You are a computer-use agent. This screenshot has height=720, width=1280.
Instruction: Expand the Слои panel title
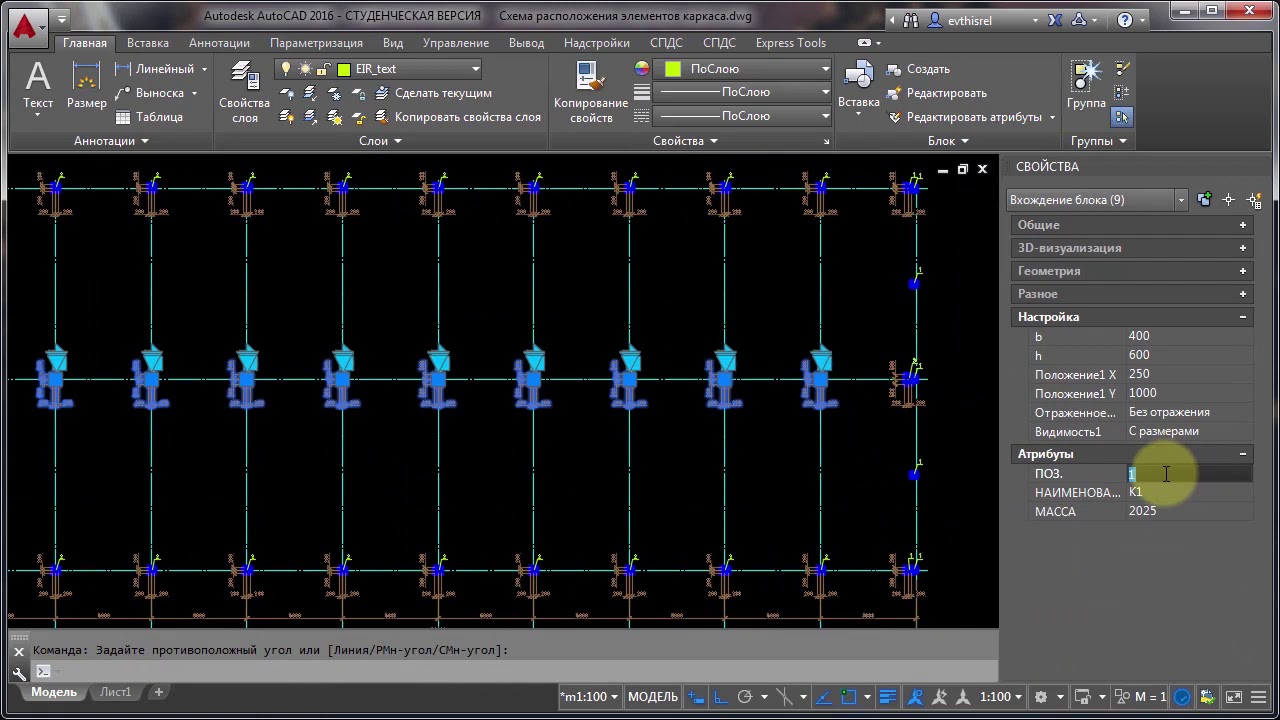coord(380,141)
